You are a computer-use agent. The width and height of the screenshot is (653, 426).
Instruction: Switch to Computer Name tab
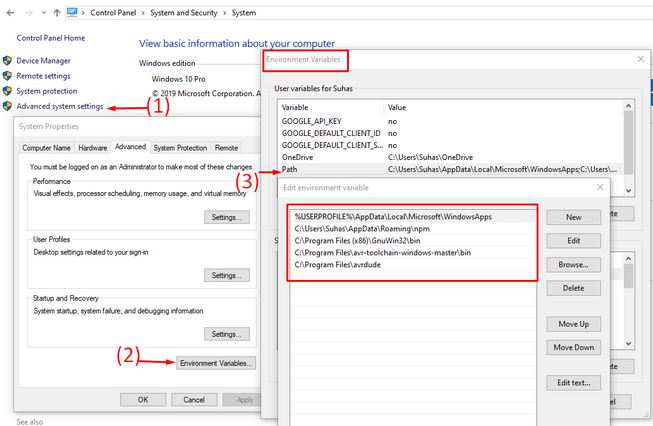click(x=46, y=148)
